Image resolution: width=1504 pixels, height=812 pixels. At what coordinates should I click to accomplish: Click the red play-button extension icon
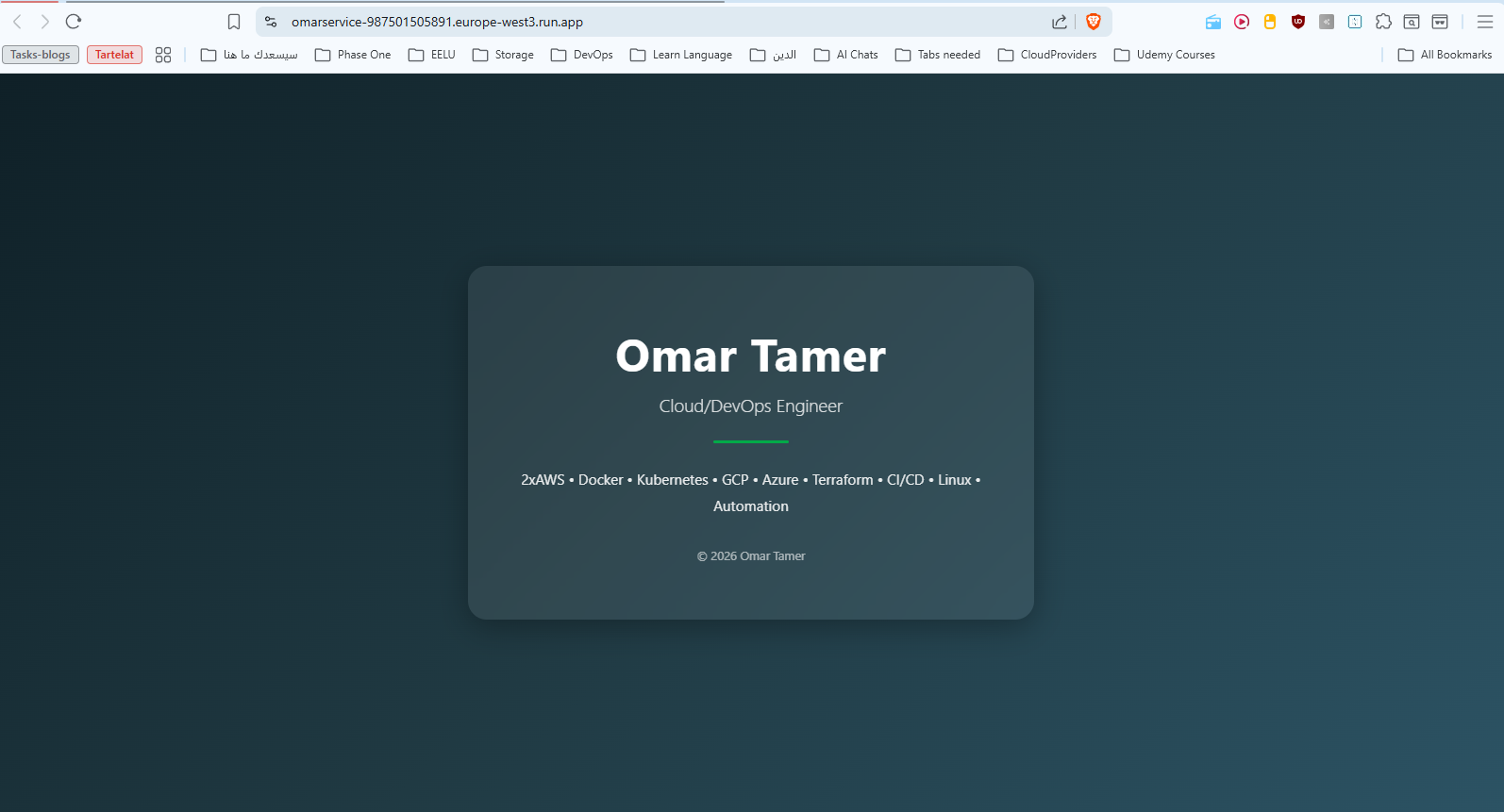coord(1242,22)
